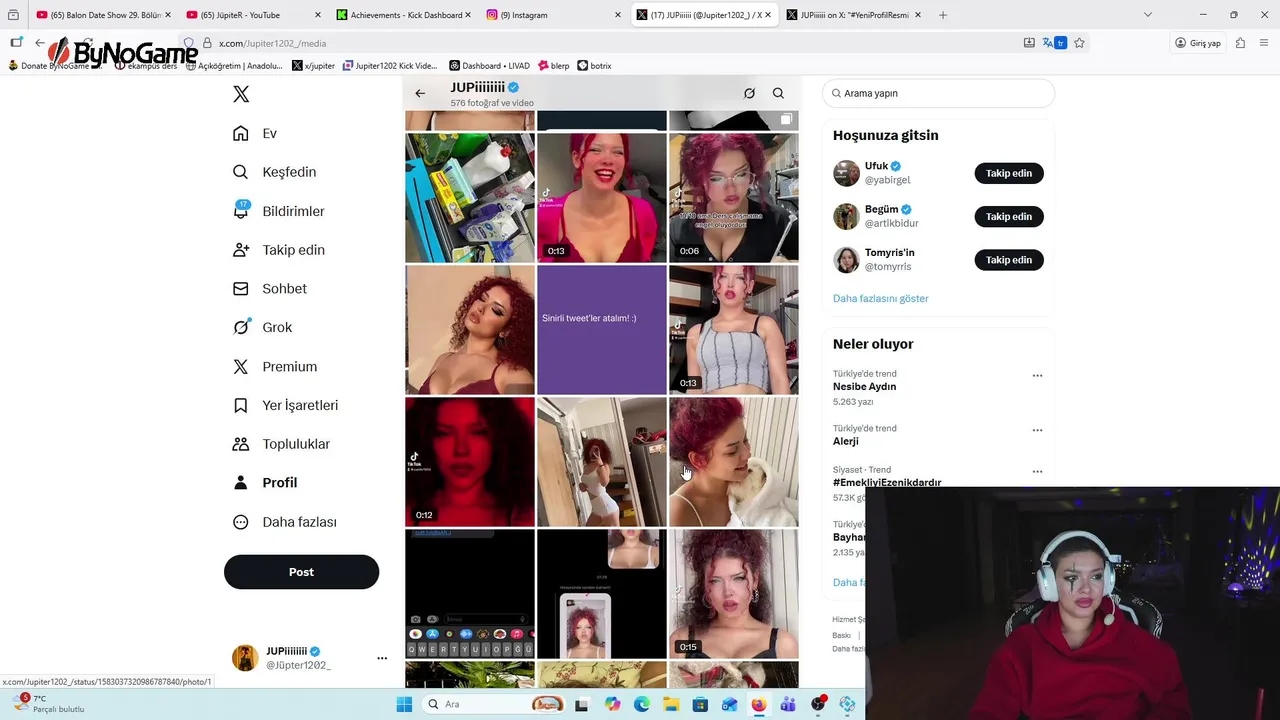
Task: Open more options for #EmekliyiEzenIkdardır trend
Action: point(1037,471)
